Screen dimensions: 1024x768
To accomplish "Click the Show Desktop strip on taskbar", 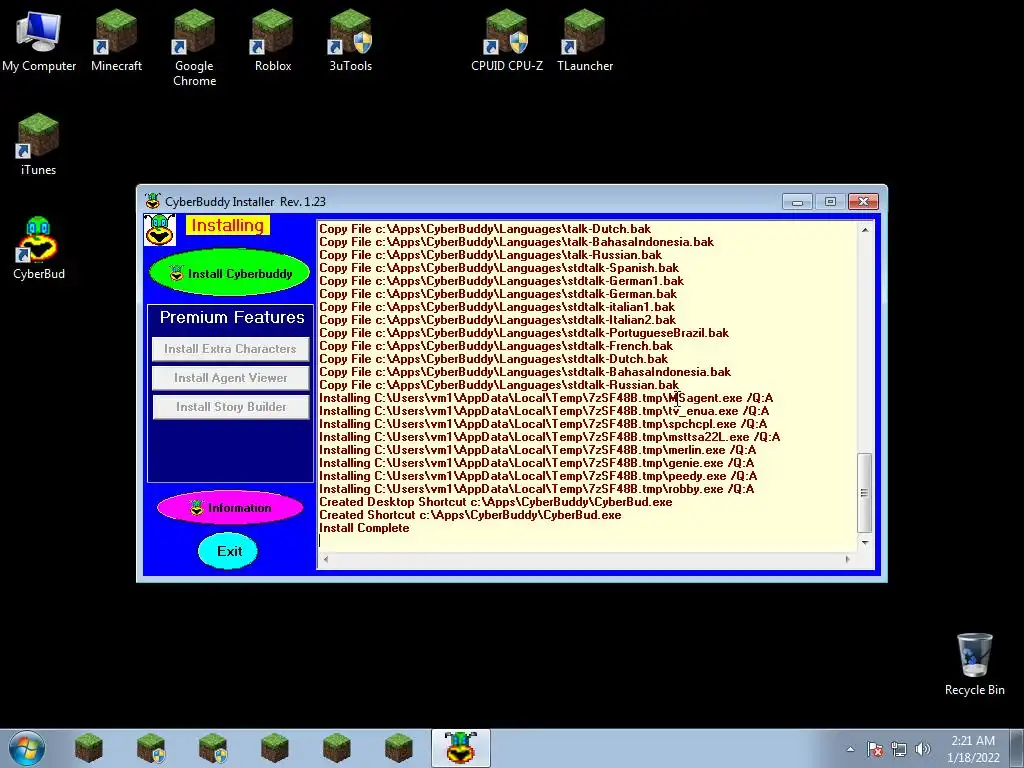I will point(1017,748).
